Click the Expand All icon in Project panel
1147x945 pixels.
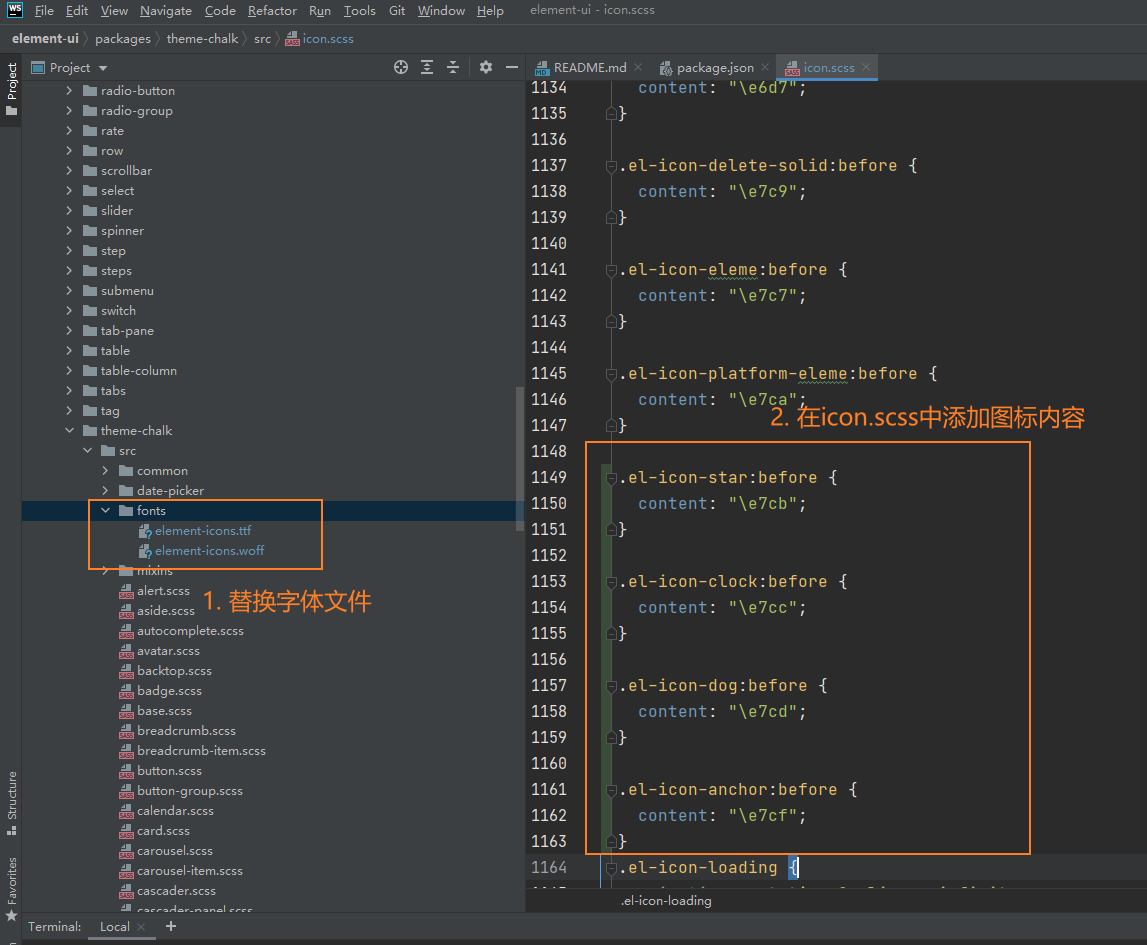point(427,67)
